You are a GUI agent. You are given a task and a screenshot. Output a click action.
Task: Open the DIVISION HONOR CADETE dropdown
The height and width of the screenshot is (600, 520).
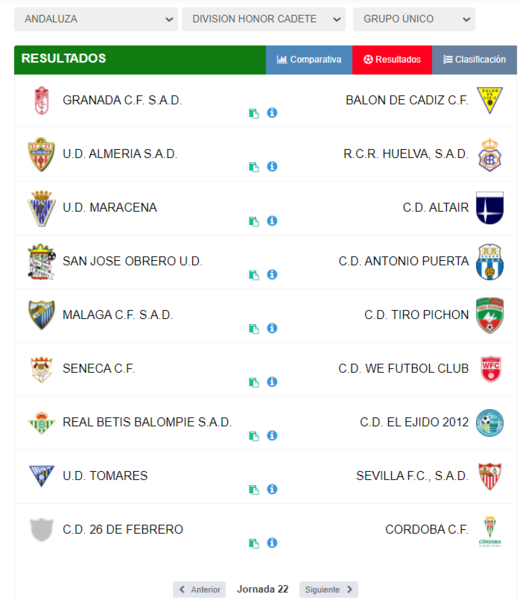(x=264, y=19)
